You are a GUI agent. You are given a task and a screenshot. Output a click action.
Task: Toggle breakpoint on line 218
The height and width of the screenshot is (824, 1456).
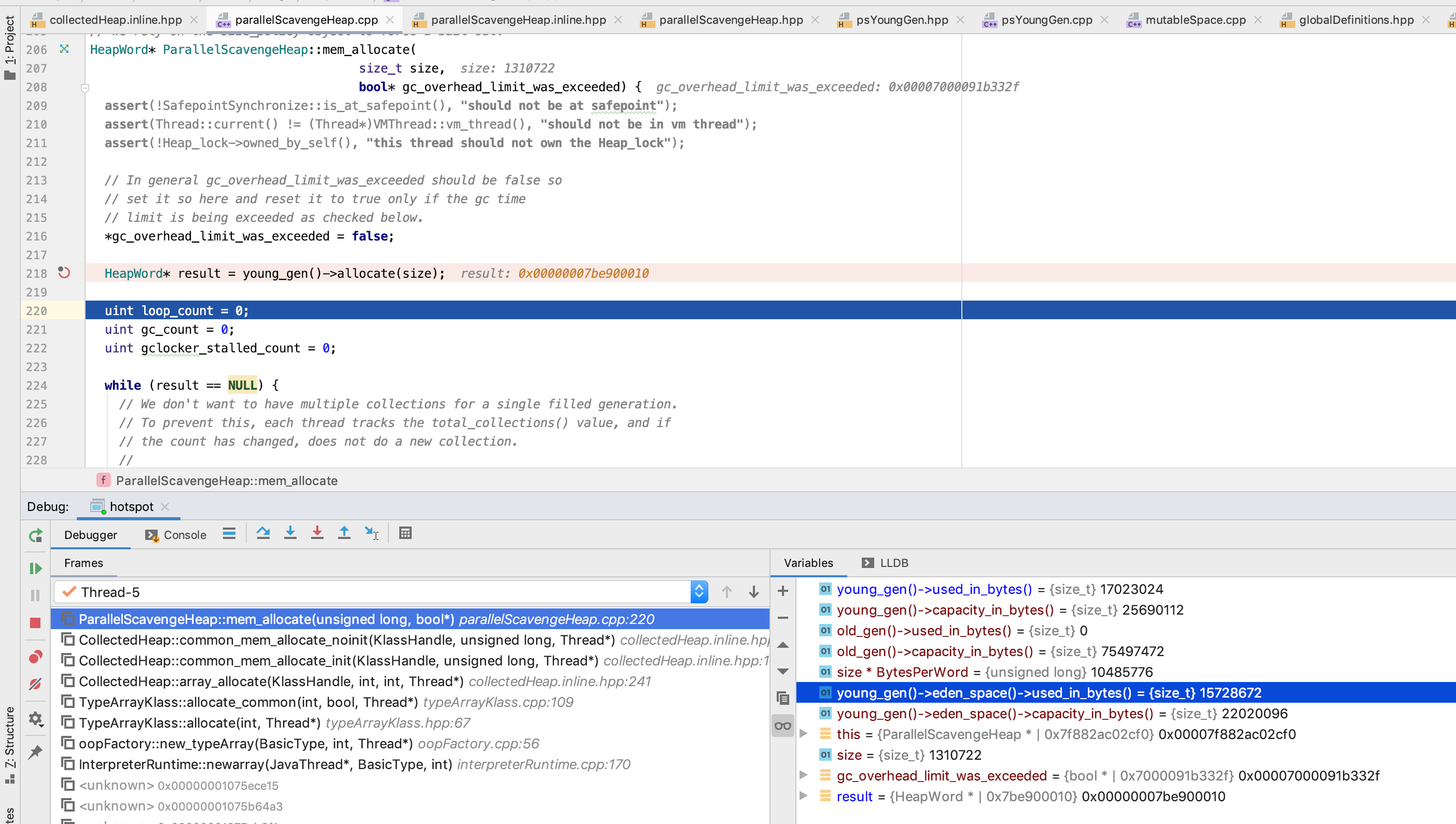[x=64, y=273]
